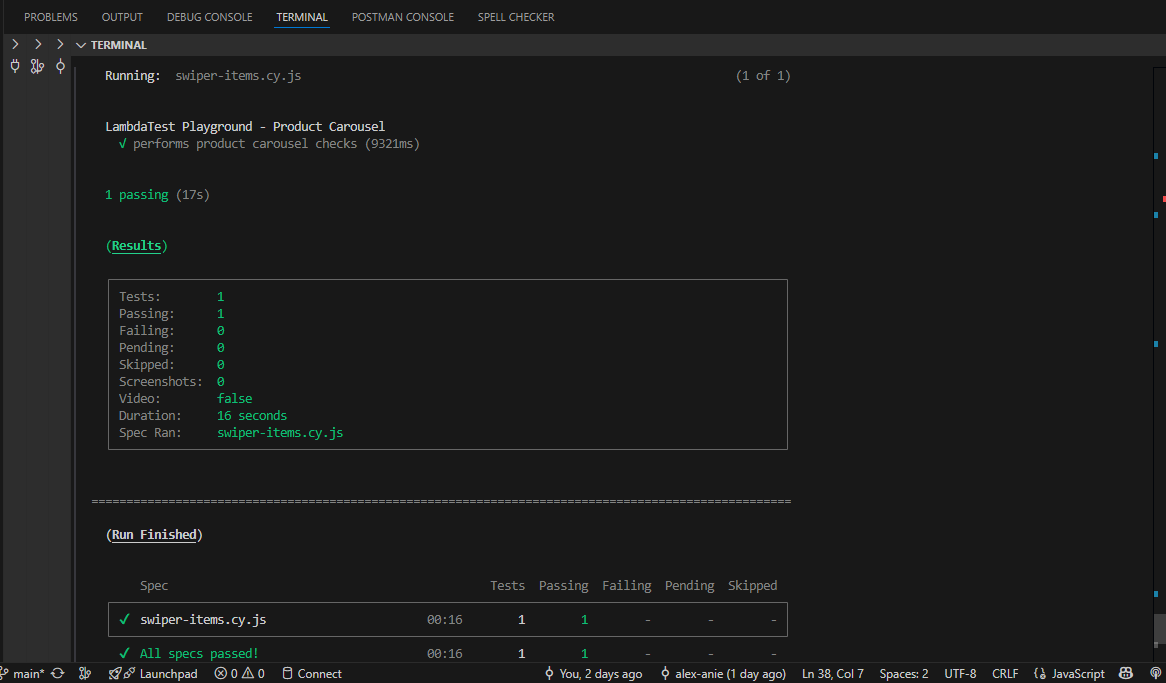Screen dimensions: 1166x683
Task: Click the 'Screenshots:' label in results box
Action: (x=161, y=381)
